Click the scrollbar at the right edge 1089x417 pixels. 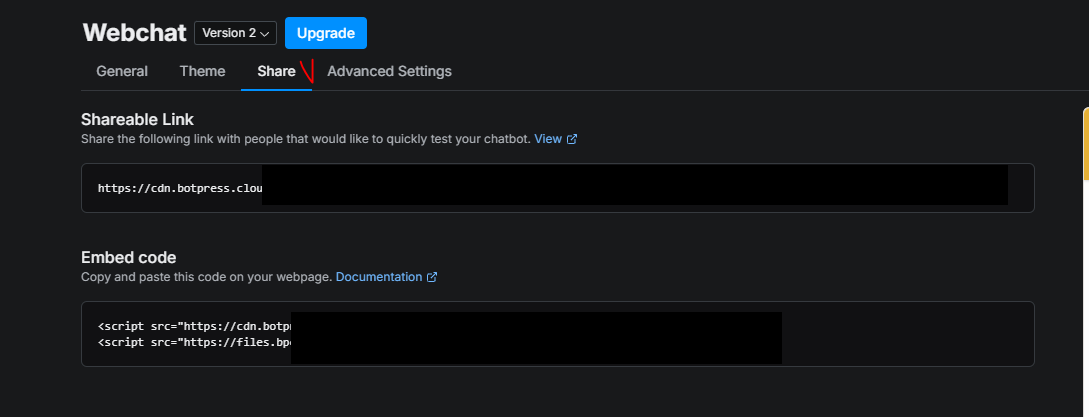click(1086, 146)
